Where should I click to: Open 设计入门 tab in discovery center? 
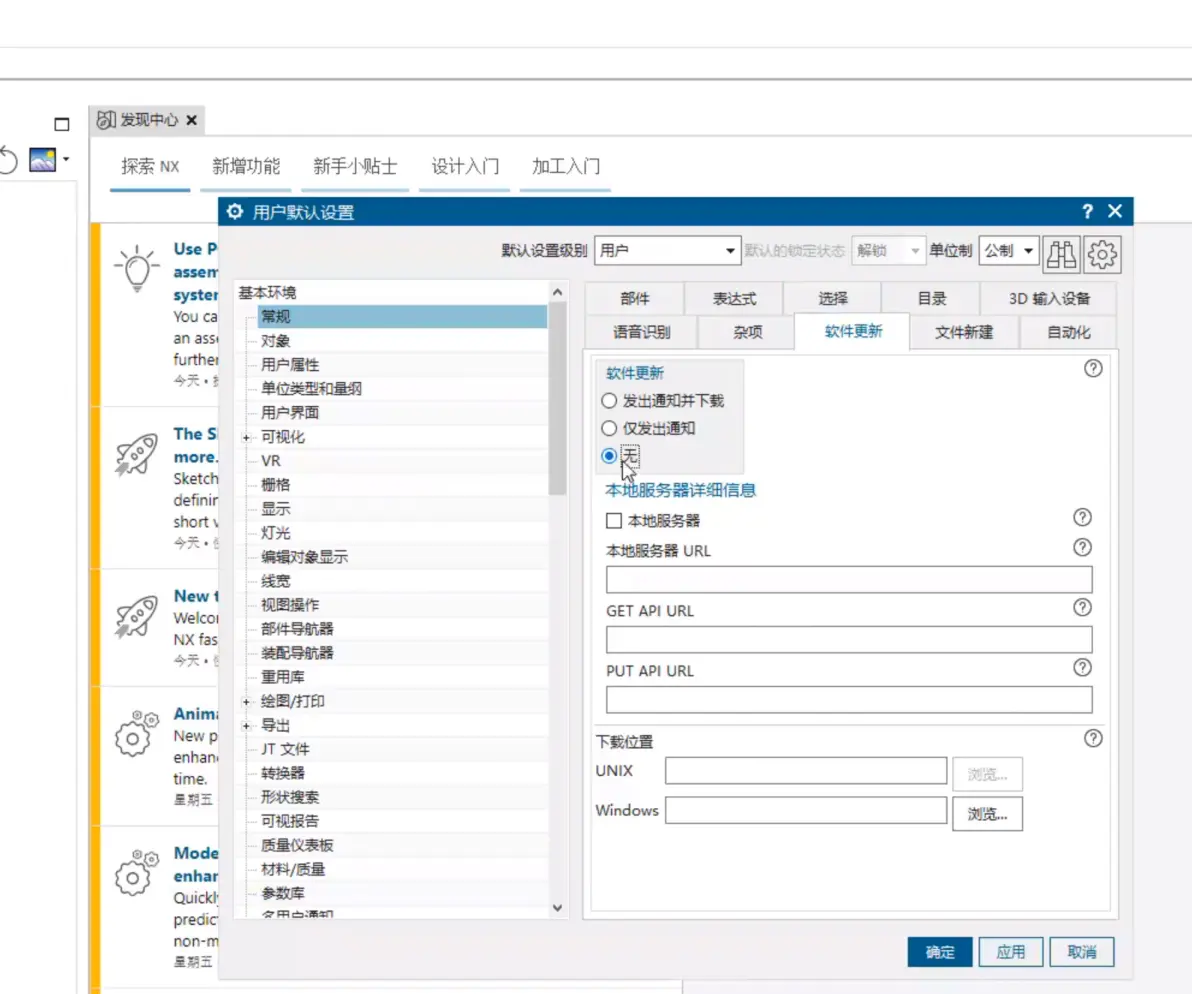(464, 166)
